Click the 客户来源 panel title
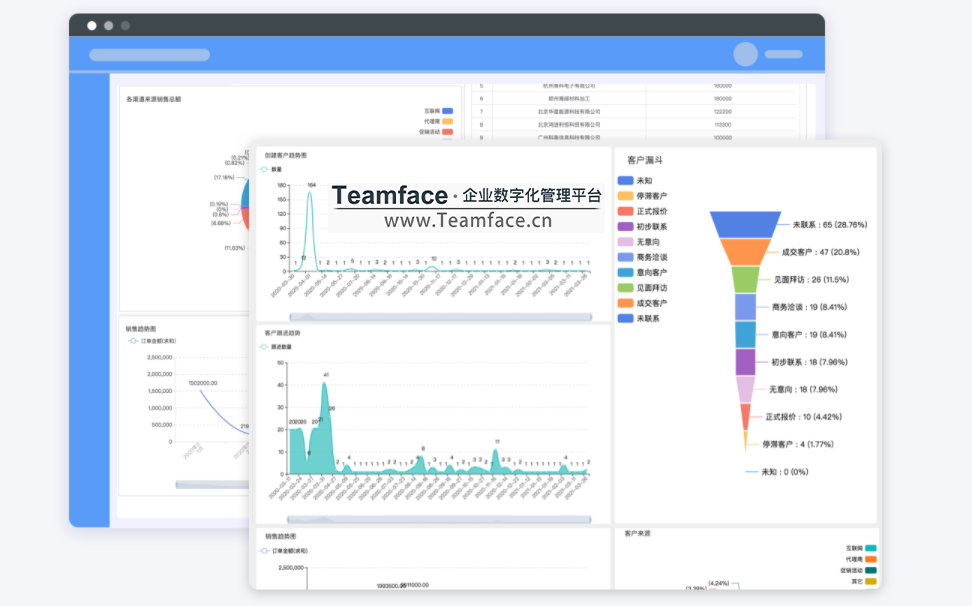The height and width of the screenshot is (606, 972). 637,534
